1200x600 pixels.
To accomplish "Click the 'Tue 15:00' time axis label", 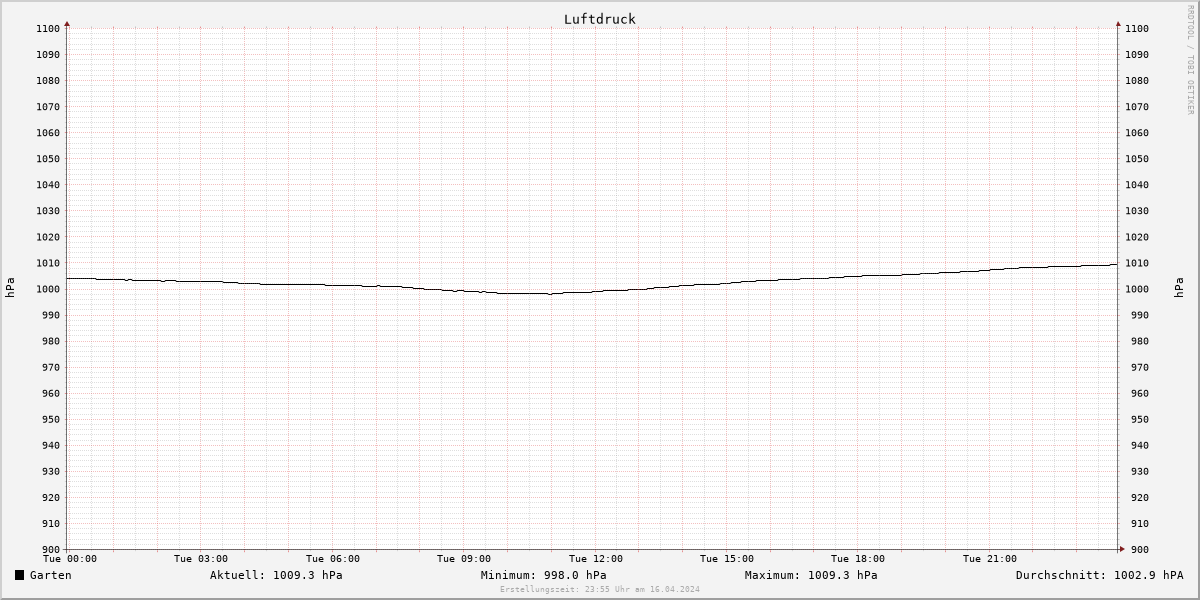I will click(727, 559).
